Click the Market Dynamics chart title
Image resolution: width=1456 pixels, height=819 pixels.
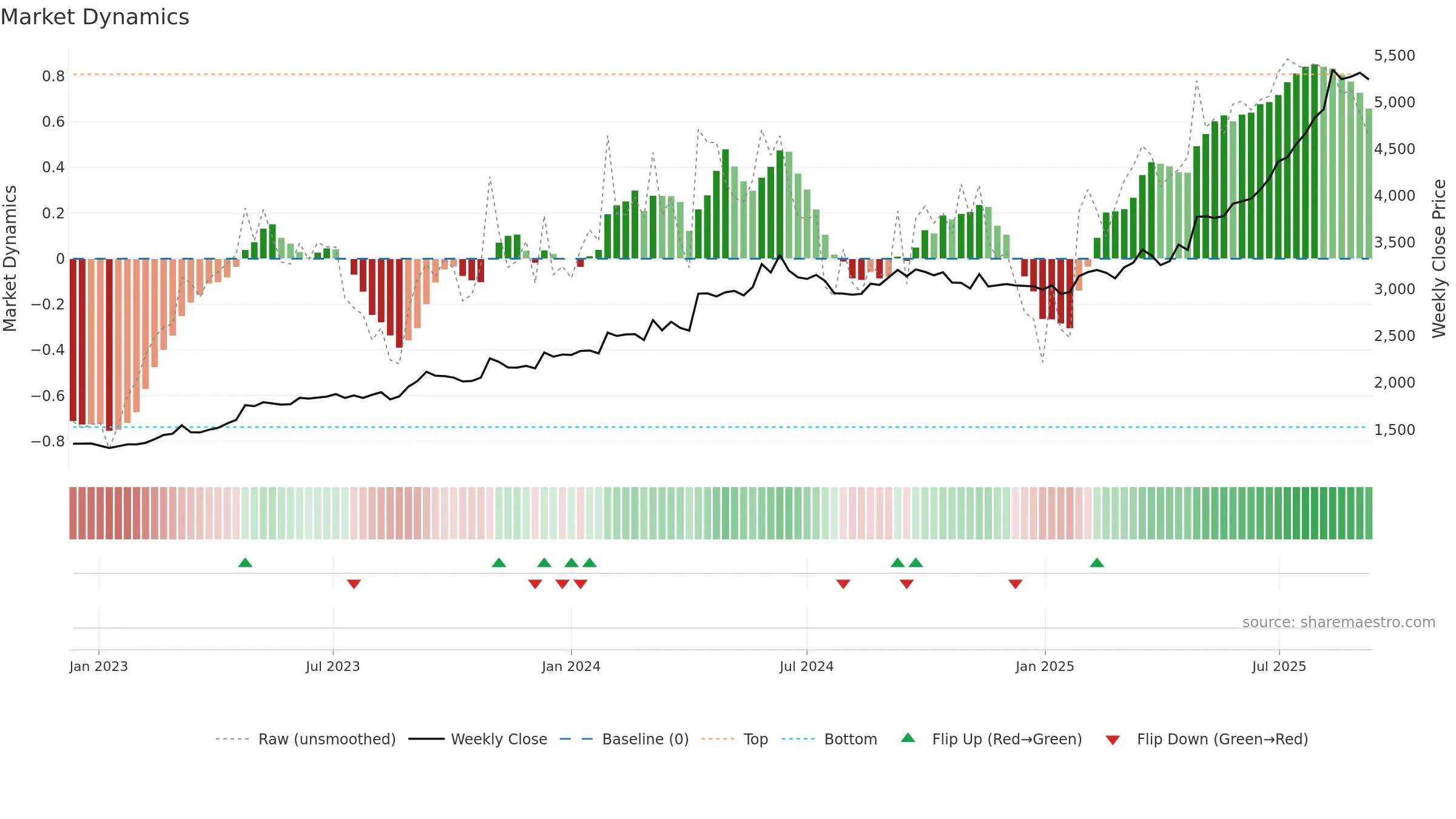pos(95,17)
